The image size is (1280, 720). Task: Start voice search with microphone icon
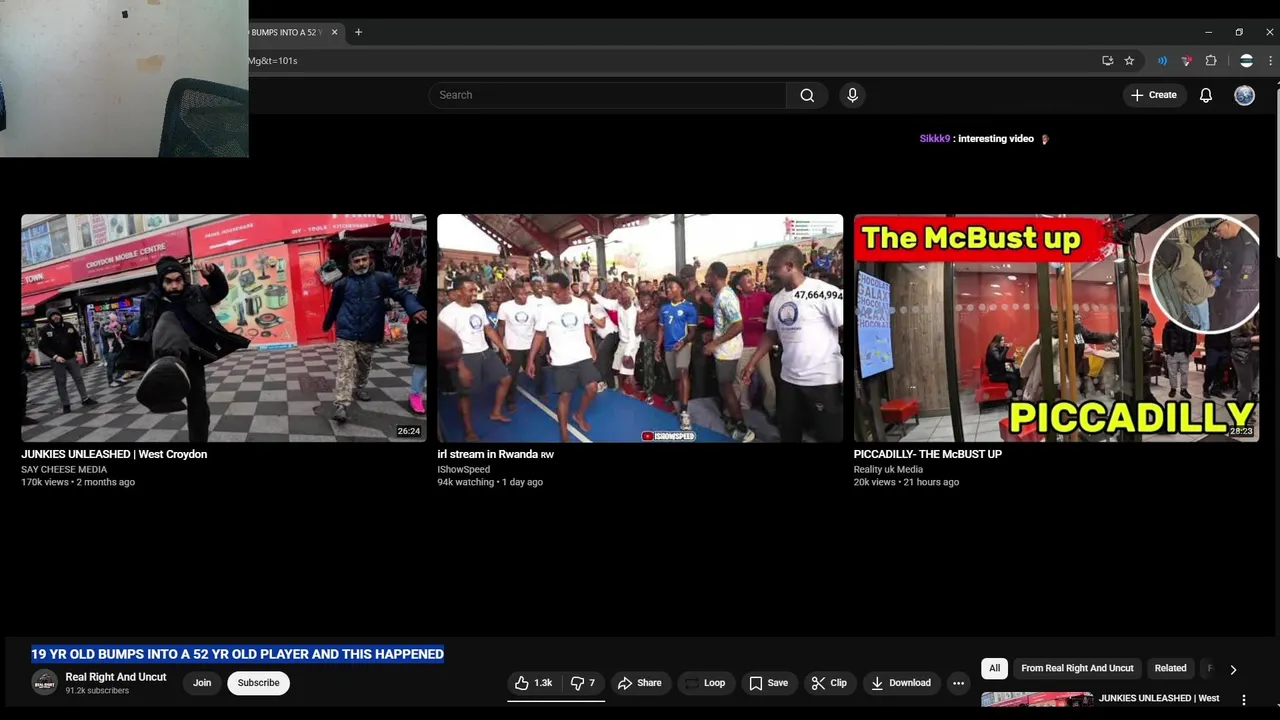point(852,95)
